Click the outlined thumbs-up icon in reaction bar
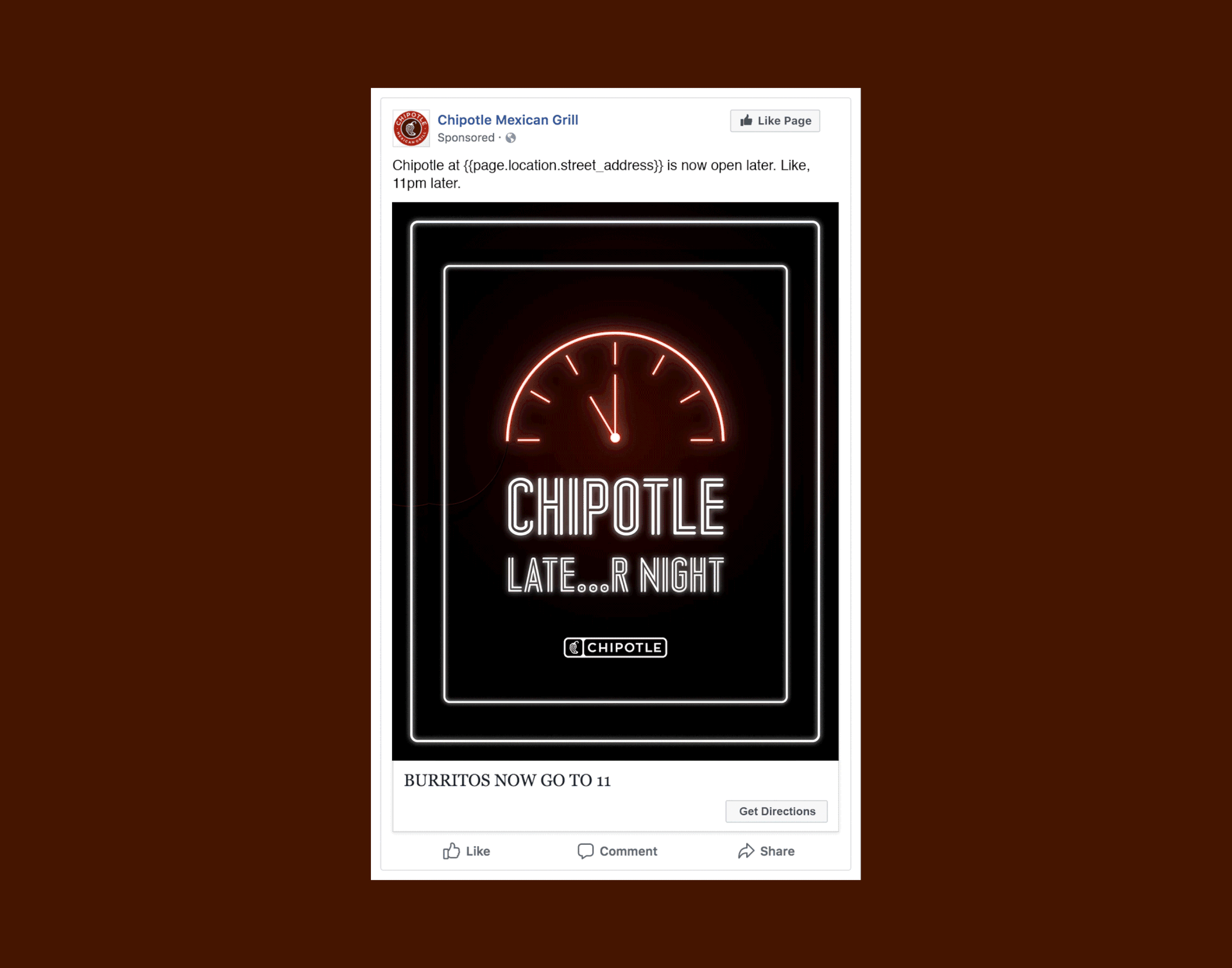The width and height of the screenshot is (1232, 968). (x=451, y=851)
